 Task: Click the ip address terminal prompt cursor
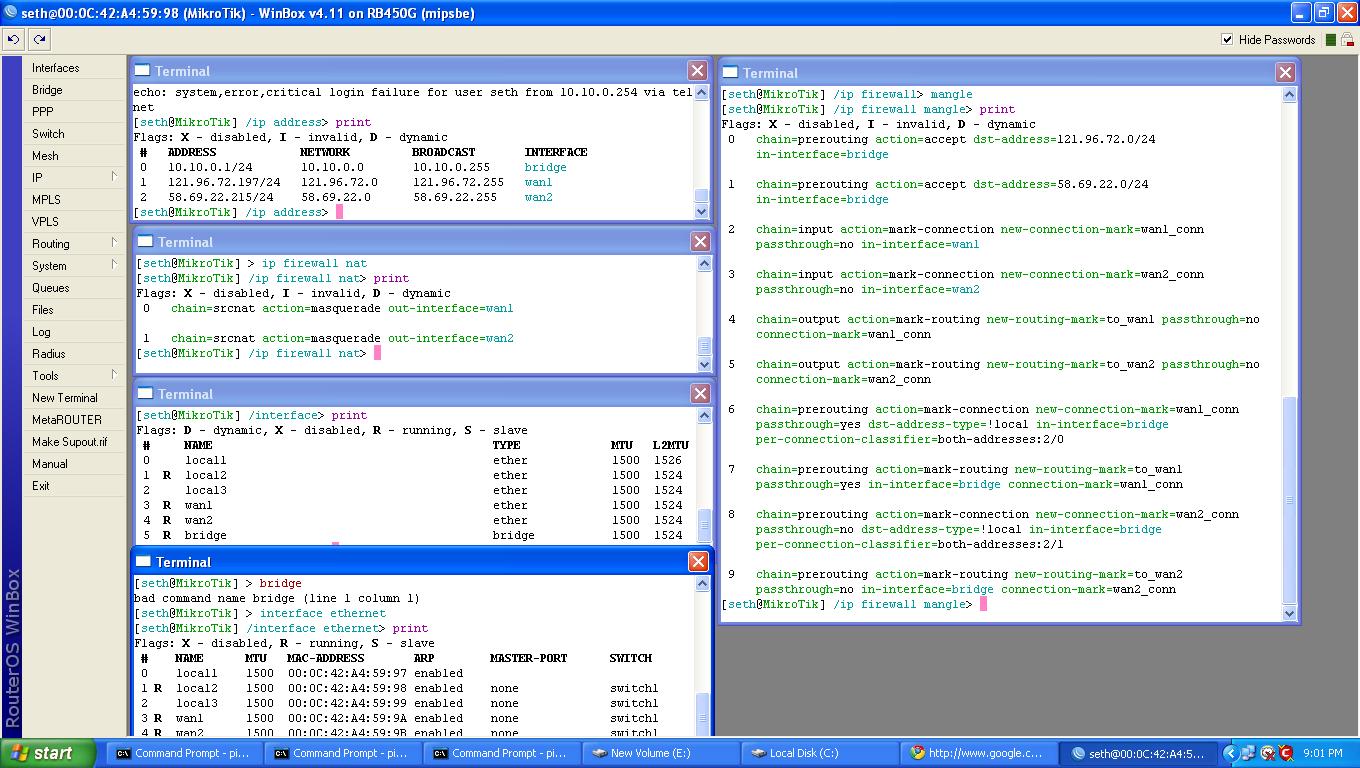(340, 212)
